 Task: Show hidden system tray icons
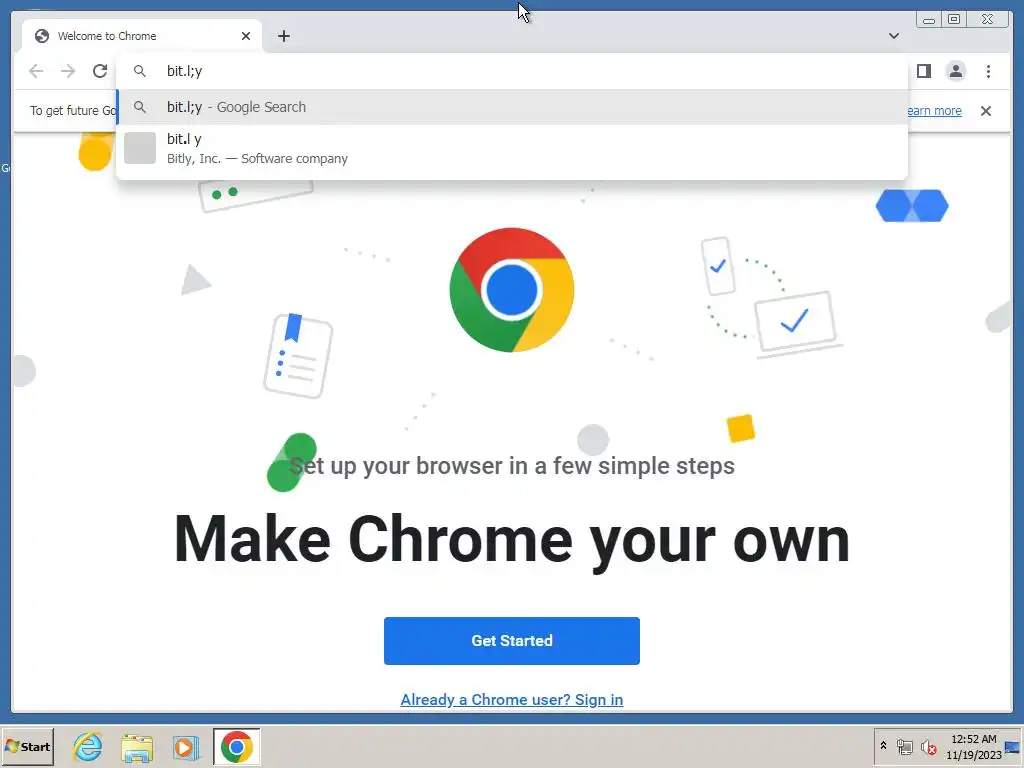tap(883, 746)
